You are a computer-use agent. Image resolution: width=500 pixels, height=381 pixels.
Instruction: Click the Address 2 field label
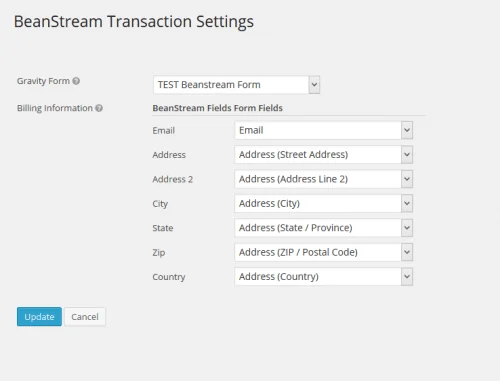coord(173,179)
